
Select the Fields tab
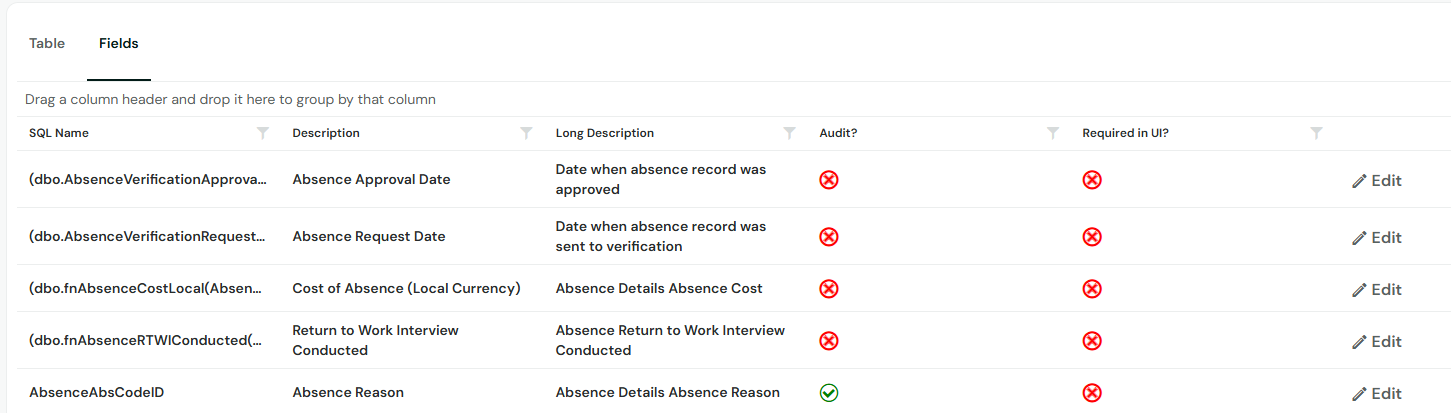119,44
